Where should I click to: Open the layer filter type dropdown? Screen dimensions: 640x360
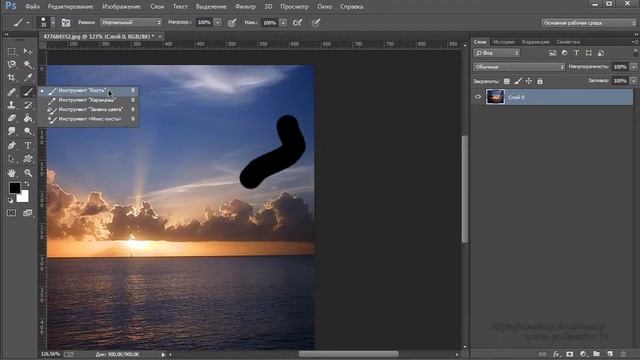(496, 53)
